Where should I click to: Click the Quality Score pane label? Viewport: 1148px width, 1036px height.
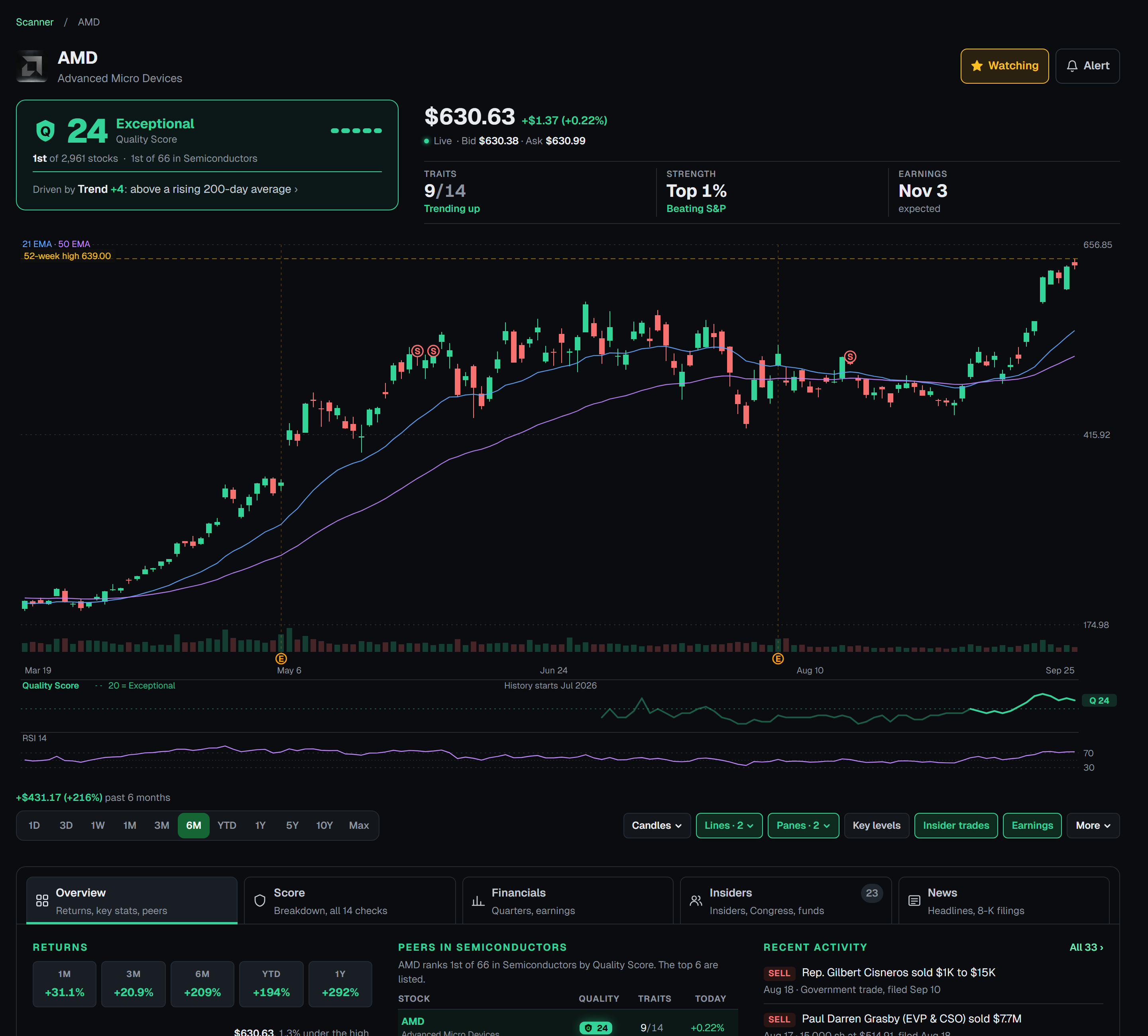51,685
